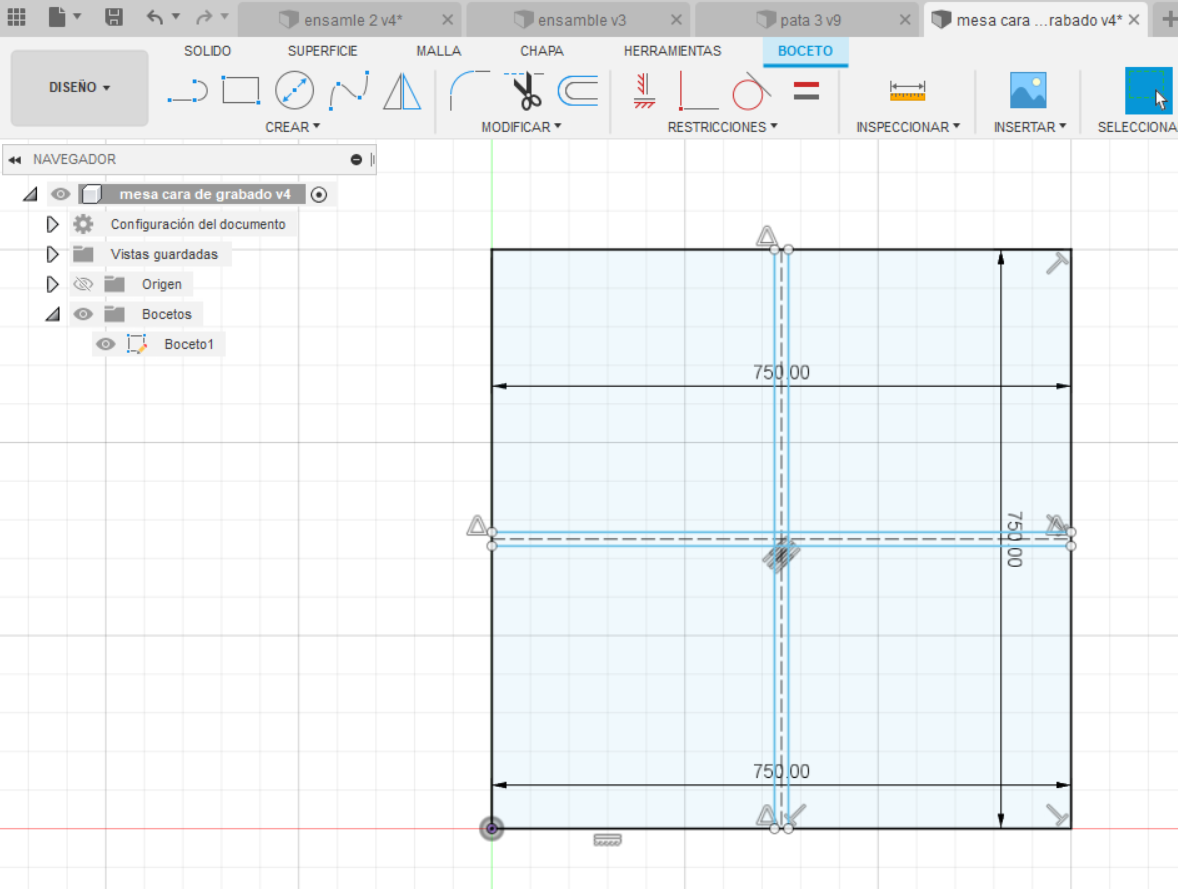Select the Line sketch tool

click(x=188, y=91)
